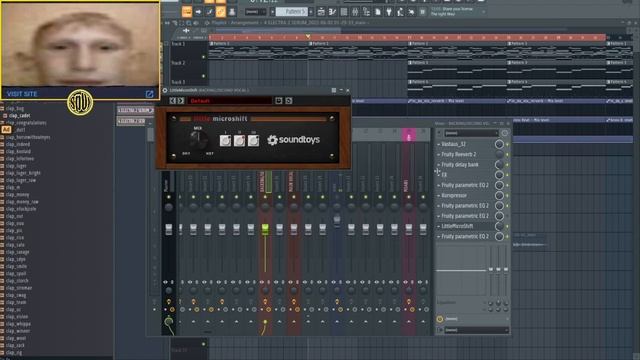The height and width of the screenshot is (360, 640).
Task: Open LittleMicroShift plugin options gear
Action: pos(165,90)
